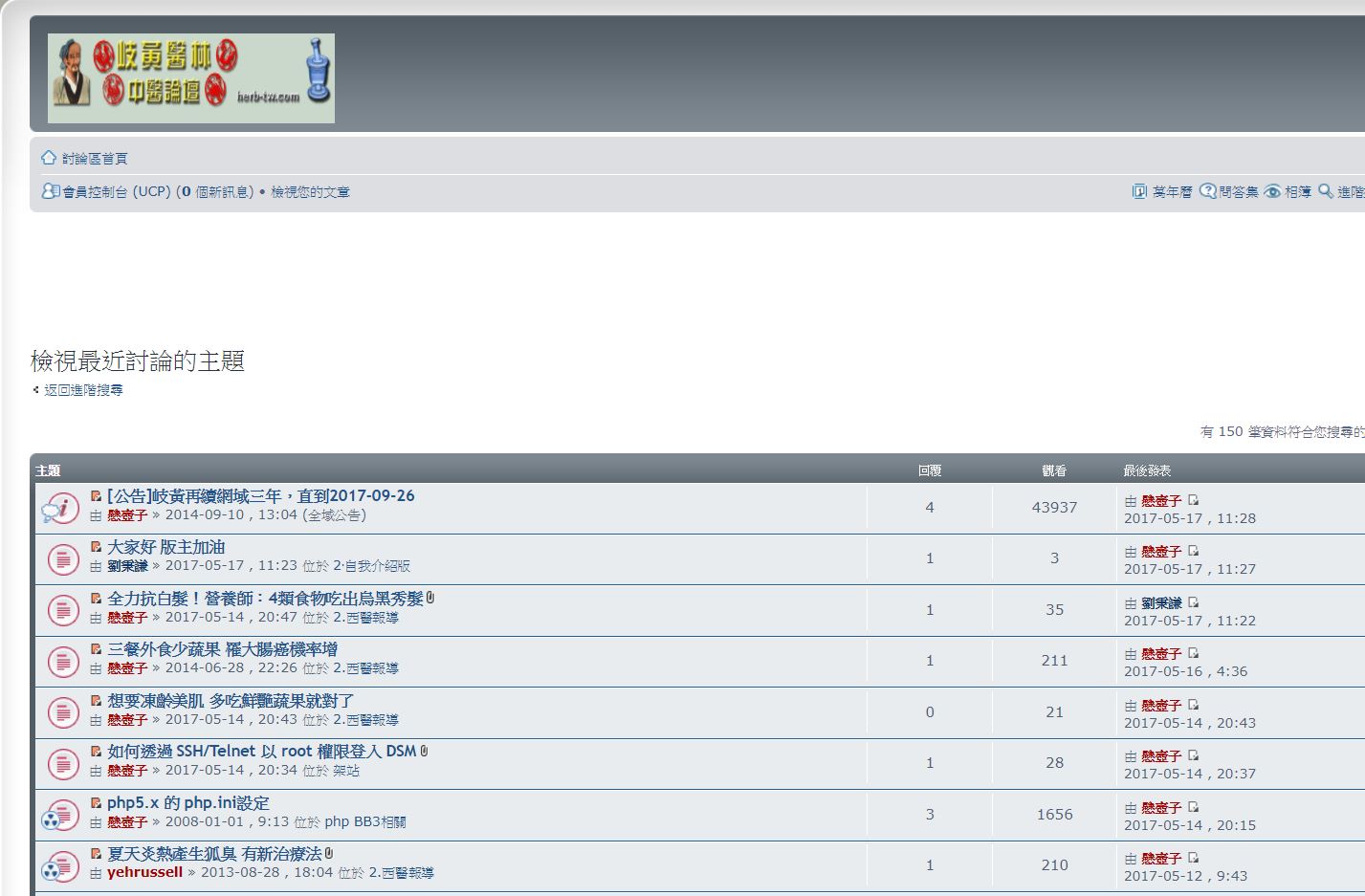Screen dimensions: 1365x896
Task: Open topic 三餐外食少蔬果 罹大腸癌機率增
Action: pyautogui.click(x=222, y=649)
